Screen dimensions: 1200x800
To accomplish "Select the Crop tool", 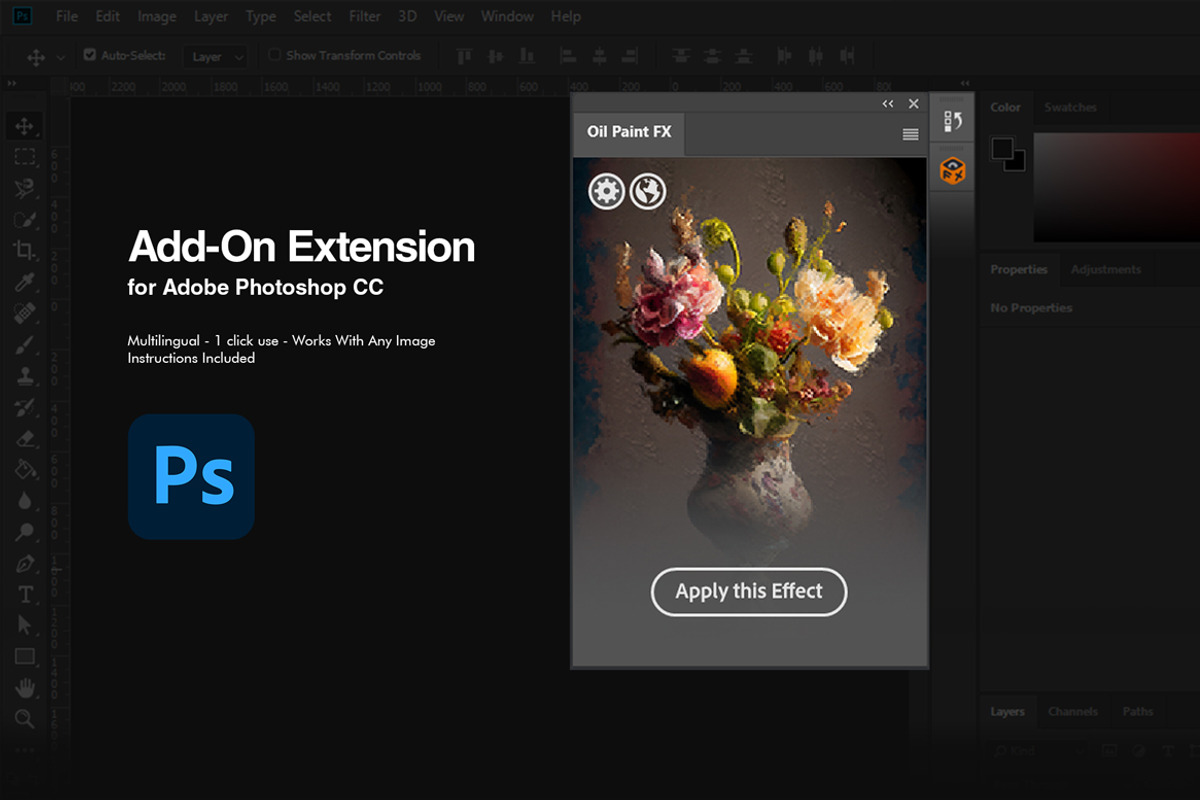I will [x=25, y=250].
